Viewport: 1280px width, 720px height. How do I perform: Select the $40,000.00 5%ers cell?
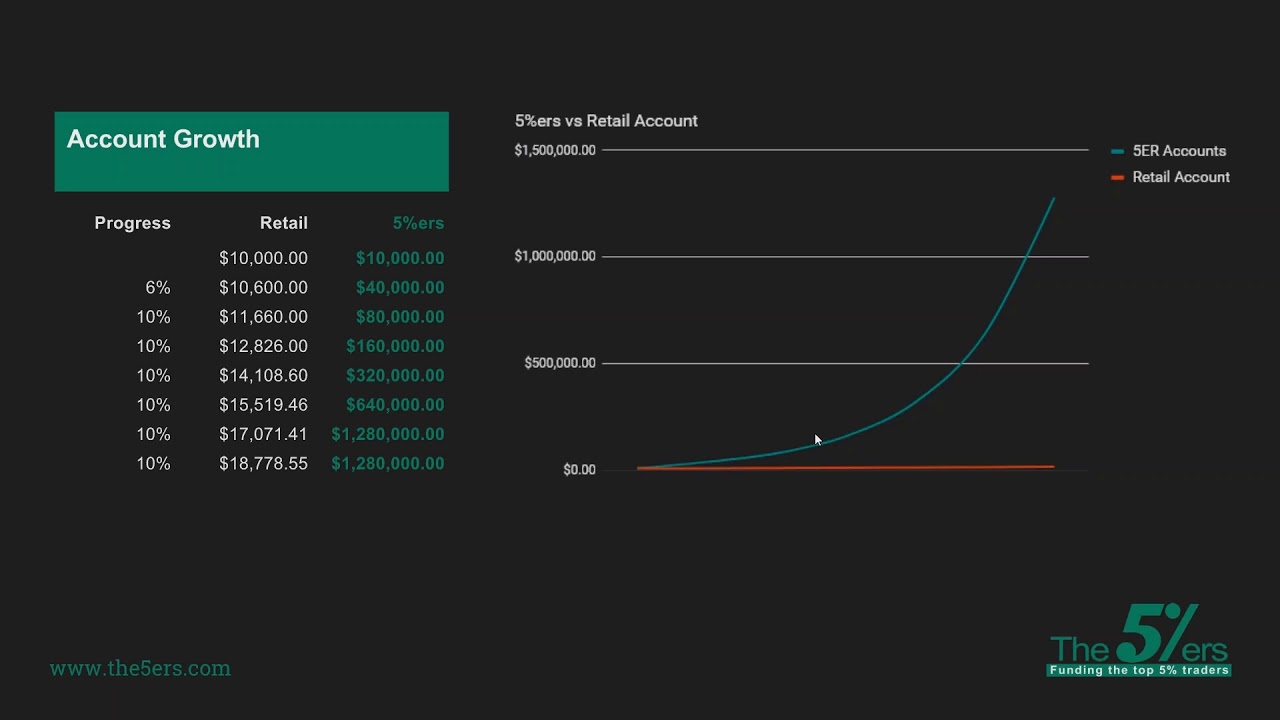(400, 287)
